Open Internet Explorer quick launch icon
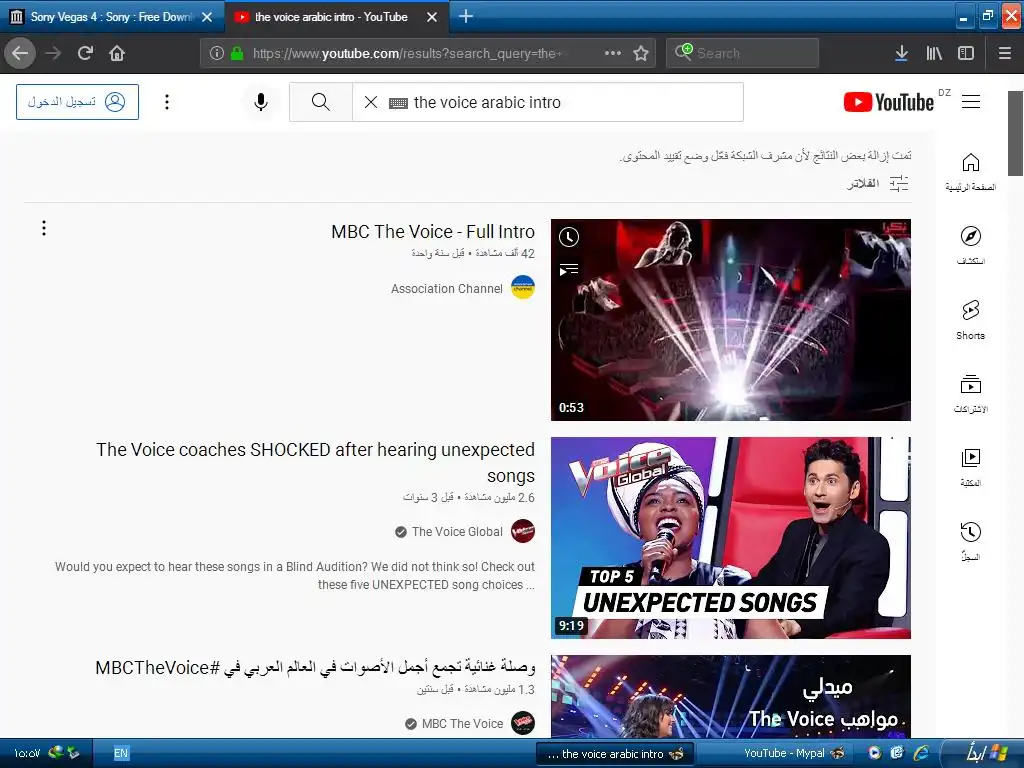Image resolution: width=1024 pixels, height=768 pixels. [921, 753]
